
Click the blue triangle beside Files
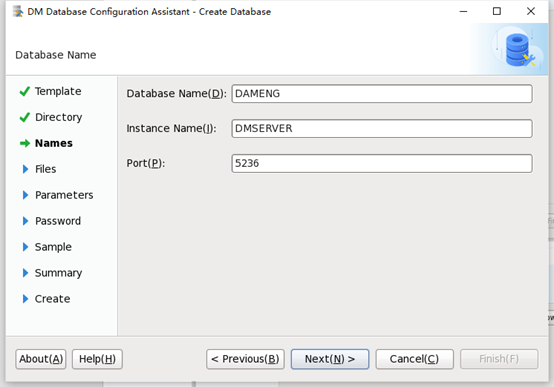pyautogui.click(x=25, y=169)
